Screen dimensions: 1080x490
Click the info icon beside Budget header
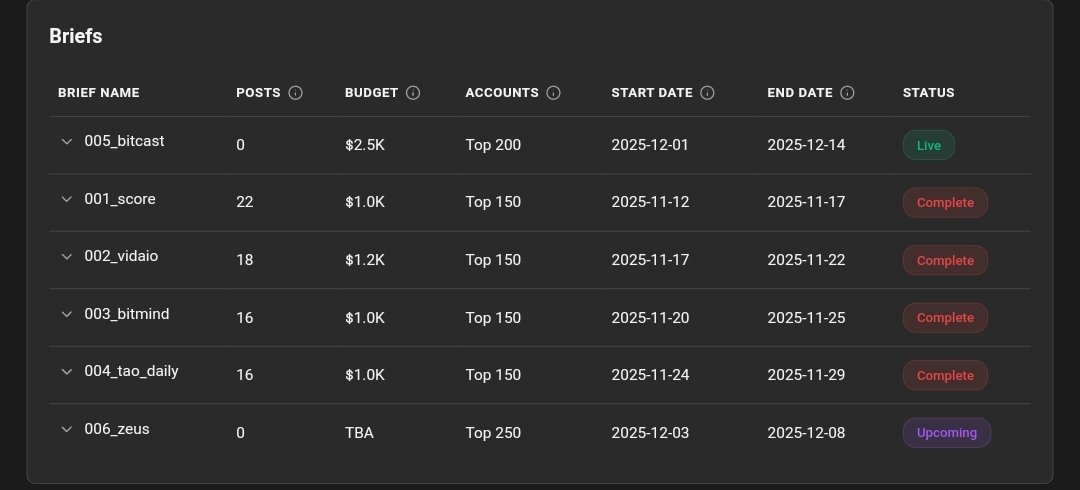pos(413,93)
